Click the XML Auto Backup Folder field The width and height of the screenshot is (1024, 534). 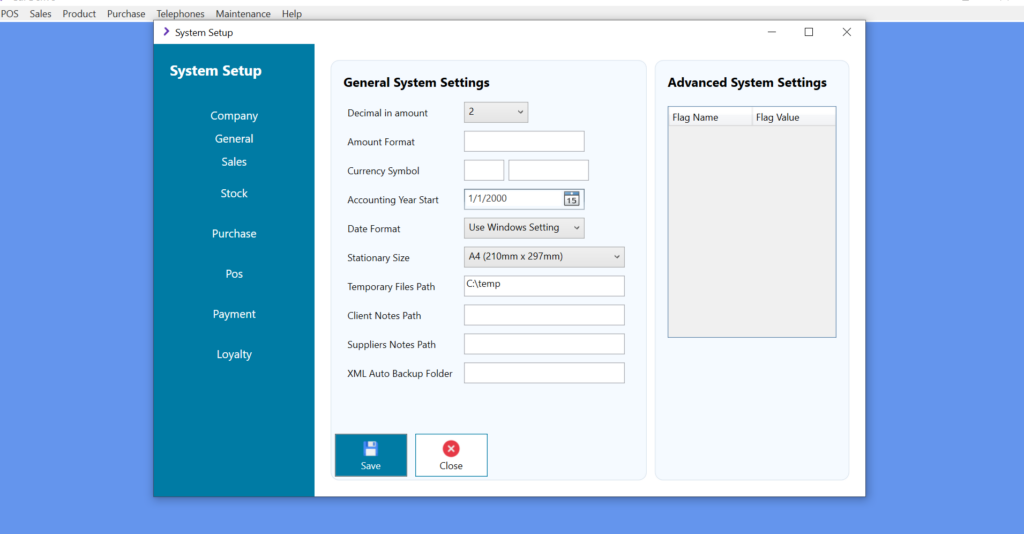544,373
